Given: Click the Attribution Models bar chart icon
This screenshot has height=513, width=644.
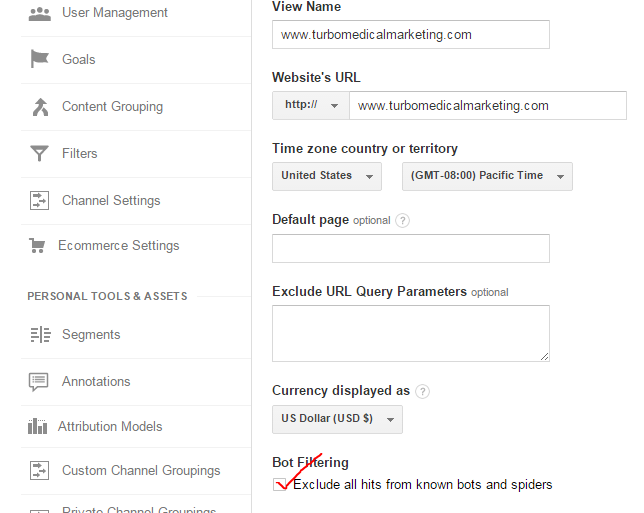Looking at the screenshot, I should tap(38, 426).
